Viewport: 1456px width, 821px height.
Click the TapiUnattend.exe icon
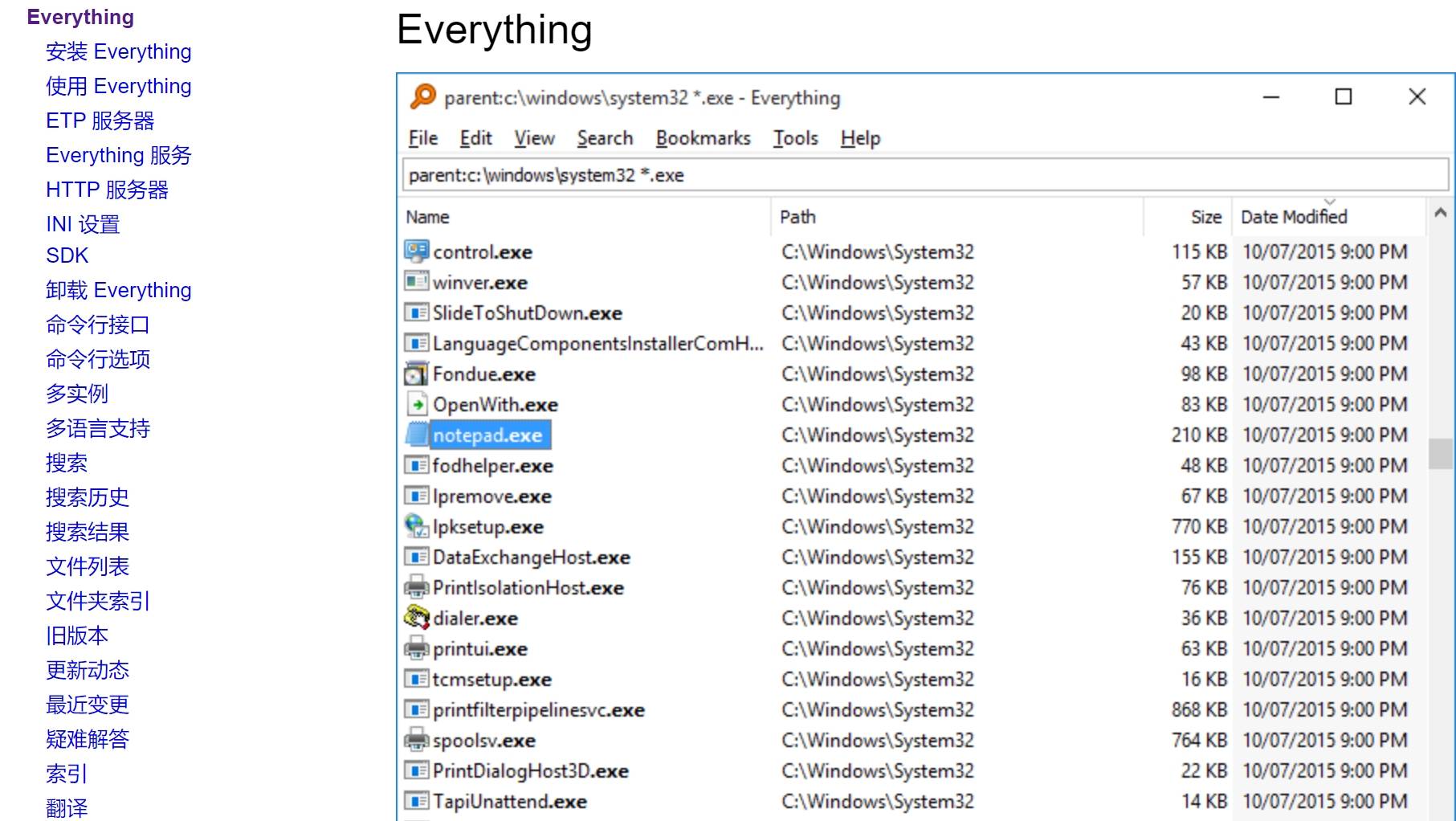[x=416, y=801]
